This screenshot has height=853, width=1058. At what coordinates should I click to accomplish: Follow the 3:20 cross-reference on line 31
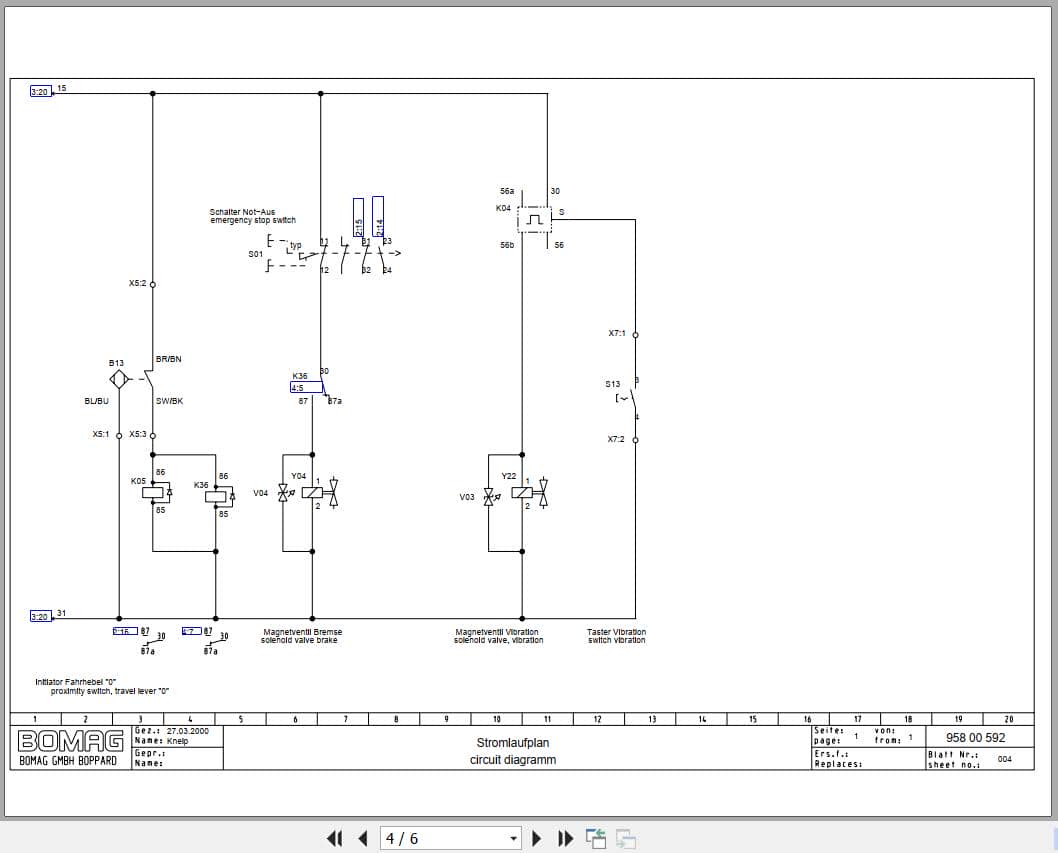click(x=40, y=616)
